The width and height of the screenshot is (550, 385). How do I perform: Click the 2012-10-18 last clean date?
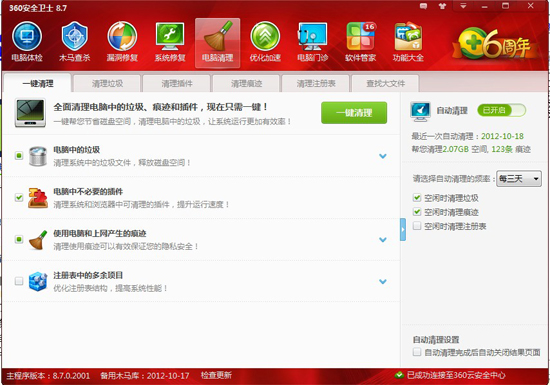(502, 136)
